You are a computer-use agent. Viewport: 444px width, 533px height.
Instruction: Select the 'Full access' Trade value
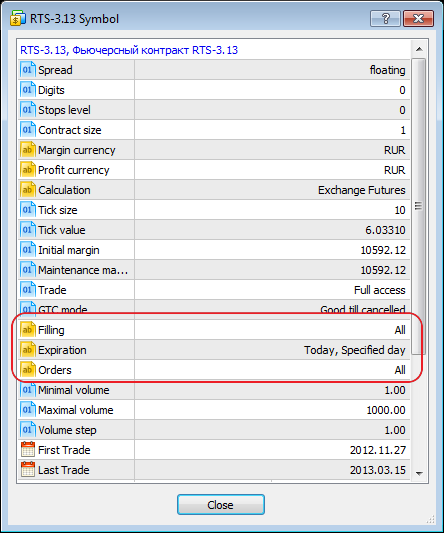click(x=380, y=290)
